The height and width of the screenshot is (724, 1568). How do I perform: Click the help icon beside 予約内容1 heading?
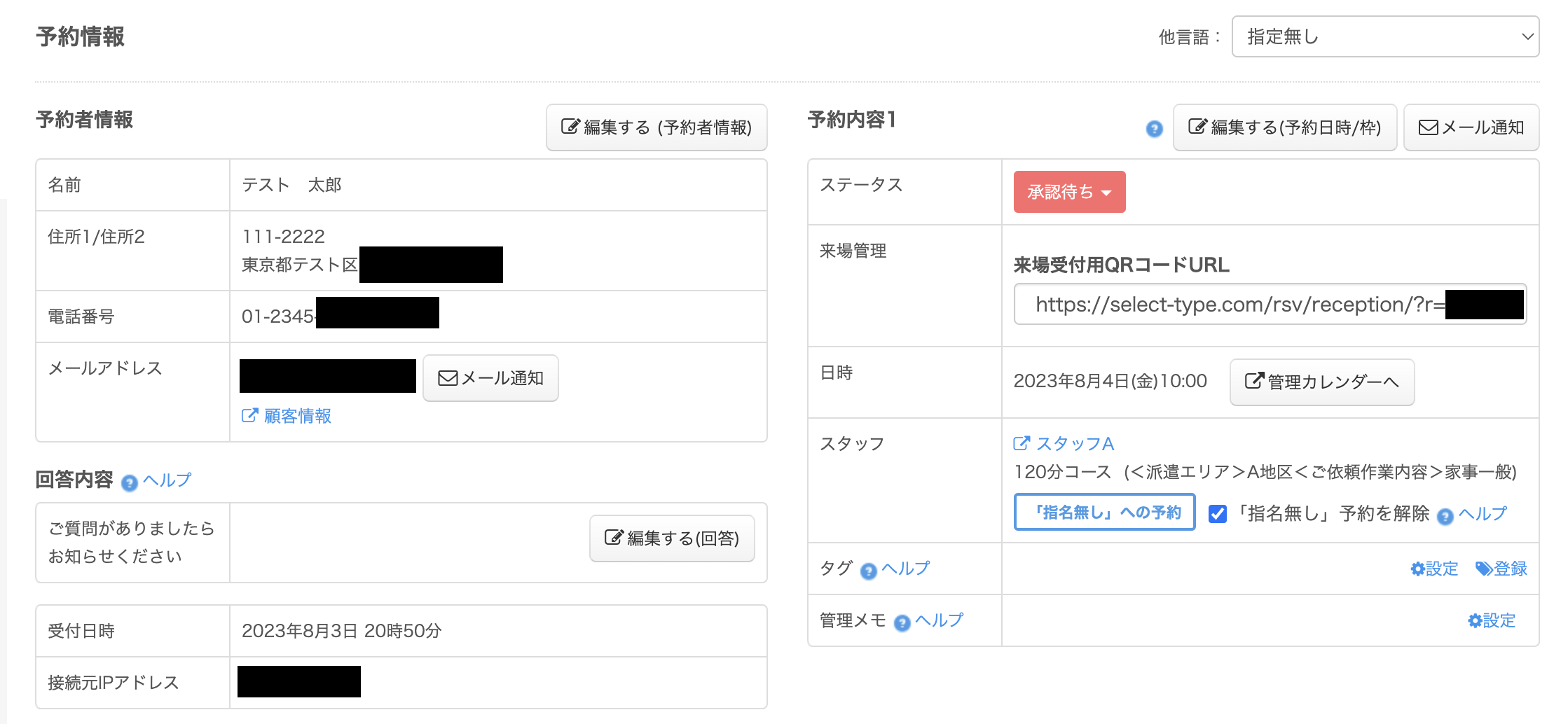click(x=1154, y=129)
